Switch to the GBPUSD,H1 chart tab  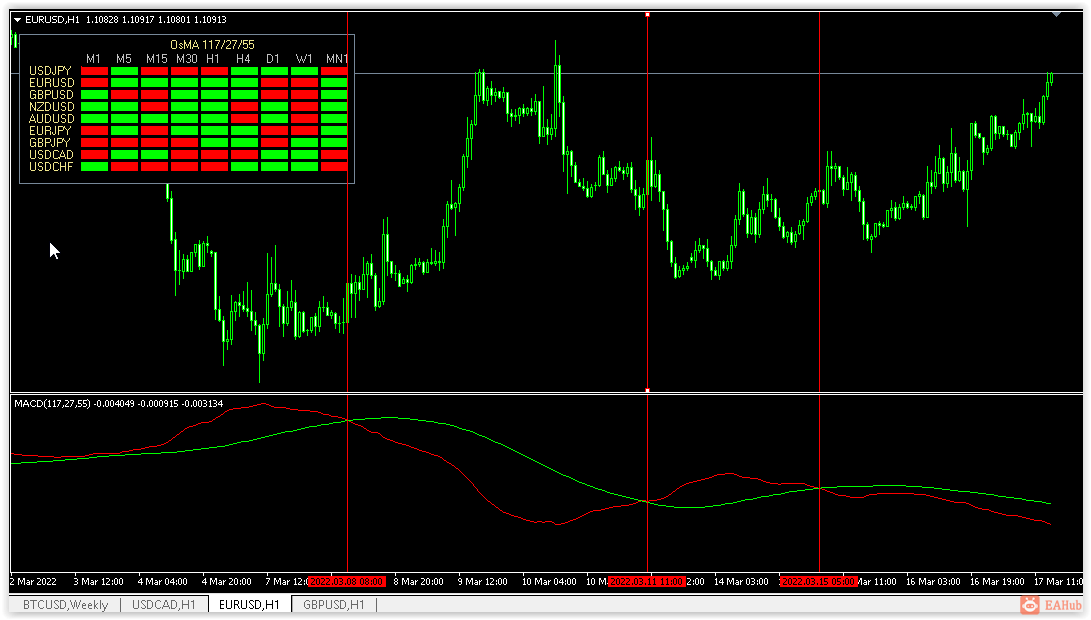pyautogui.click(x=334, y=605)
